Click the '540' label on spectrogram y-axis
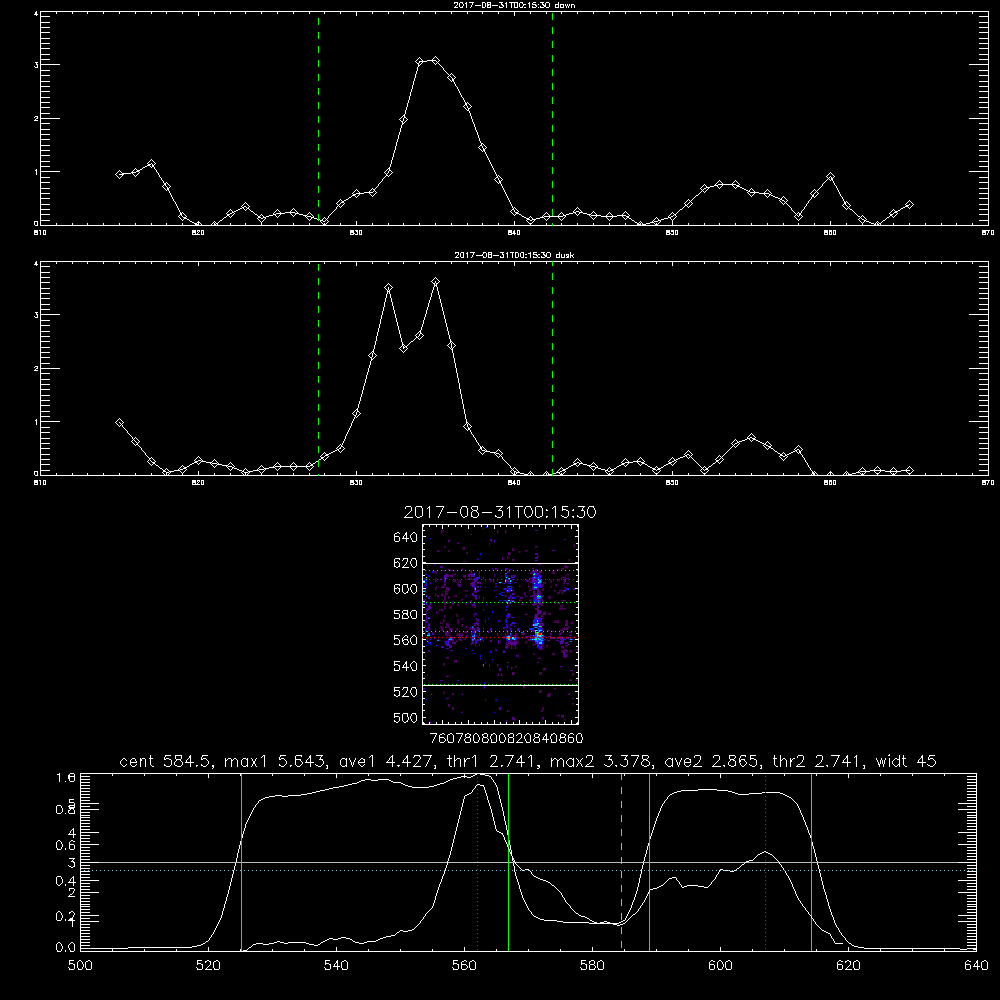This screenshot has height=1000, width=1000. 405,666
